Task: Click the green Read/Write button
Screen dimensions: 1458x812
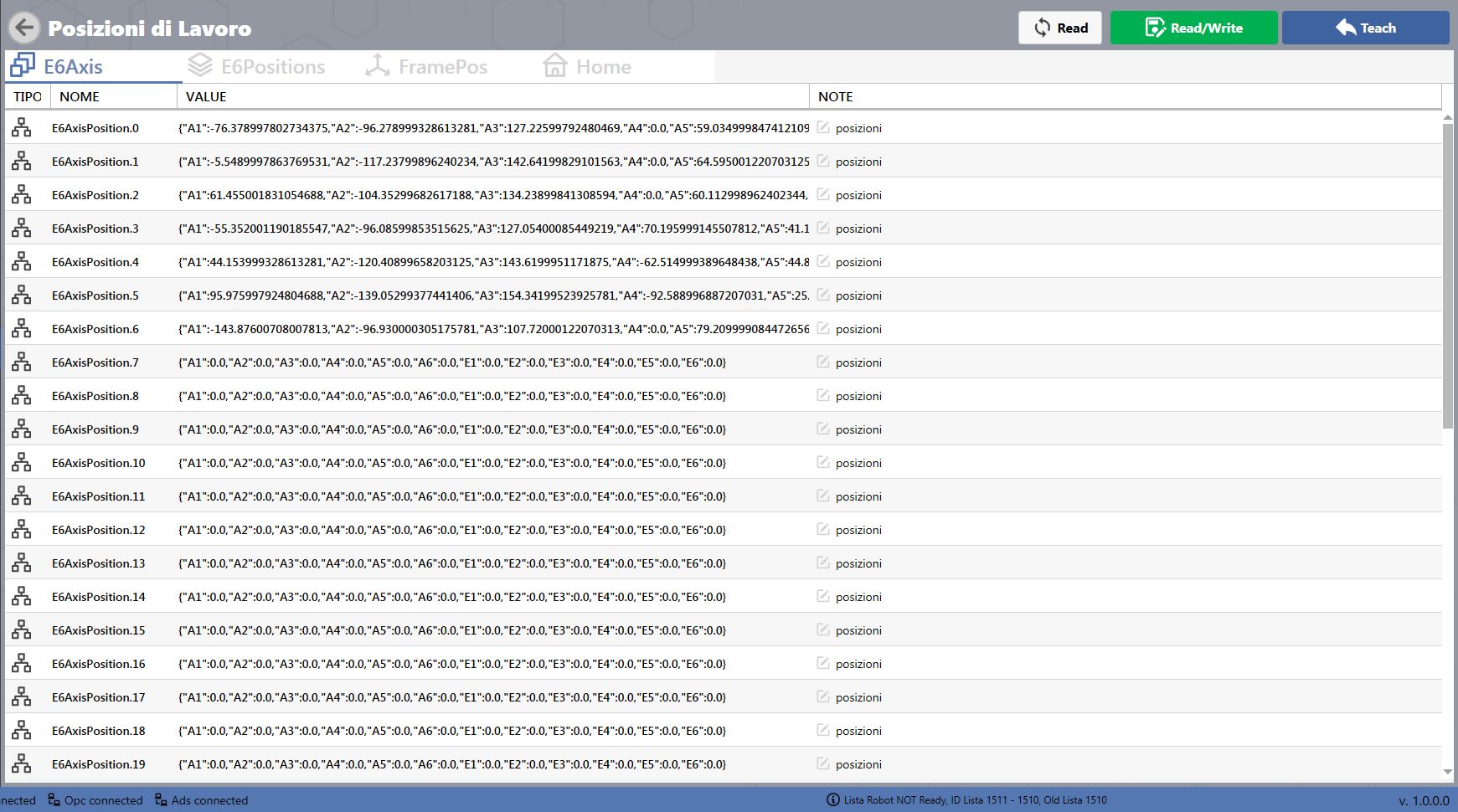Action: coord(1194,28)
